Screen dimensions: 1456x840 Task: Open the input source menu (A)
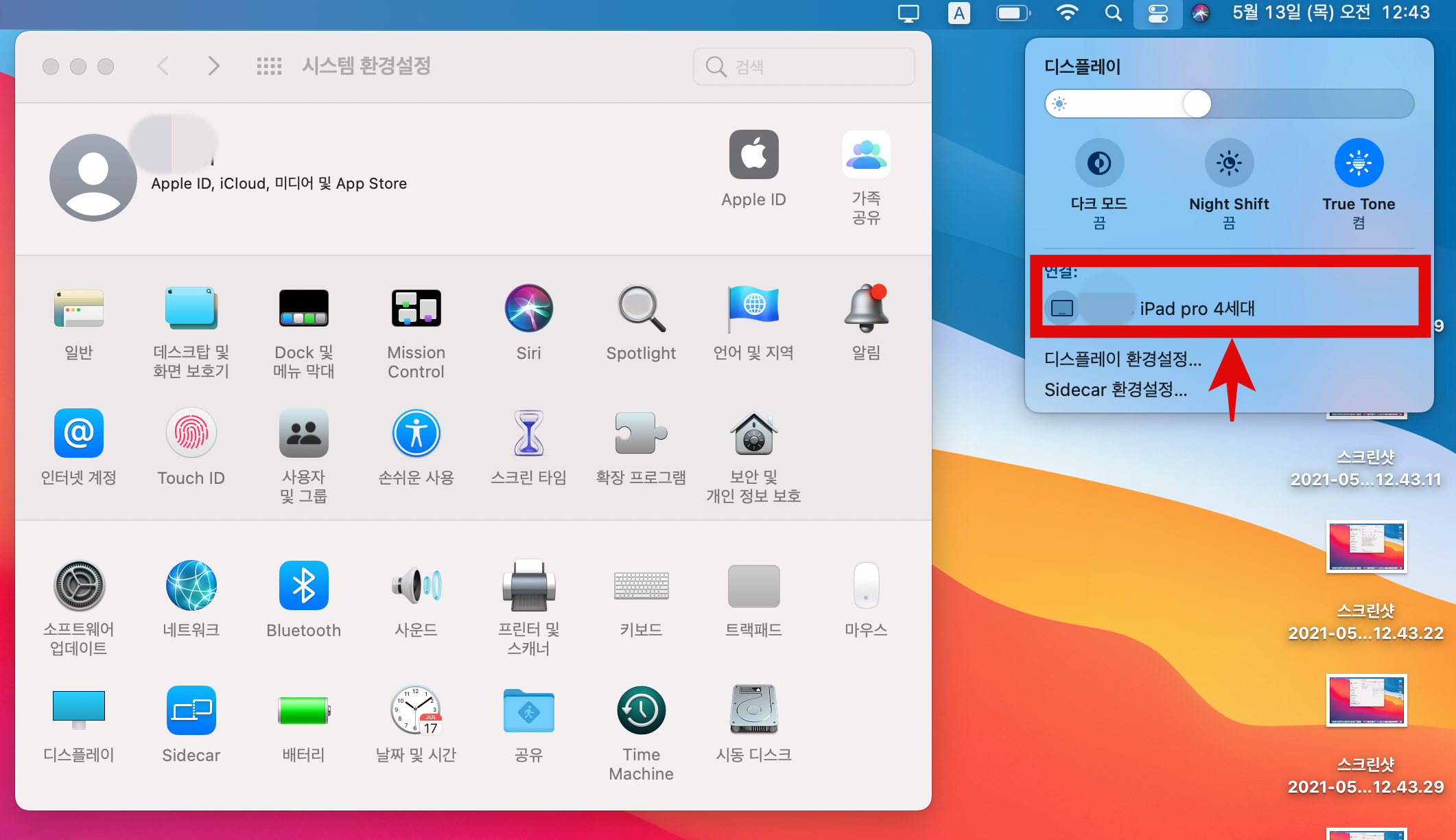pos(959,13)
